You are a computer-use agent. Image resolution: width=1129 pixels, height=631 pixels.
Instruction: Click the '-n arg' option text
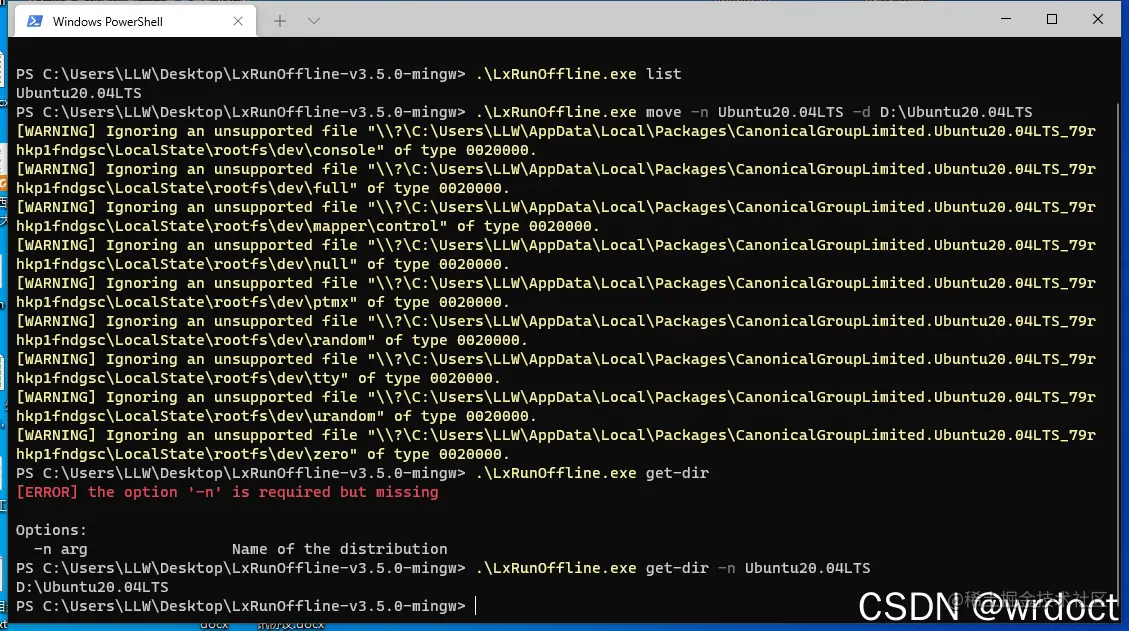coord(60,549)
